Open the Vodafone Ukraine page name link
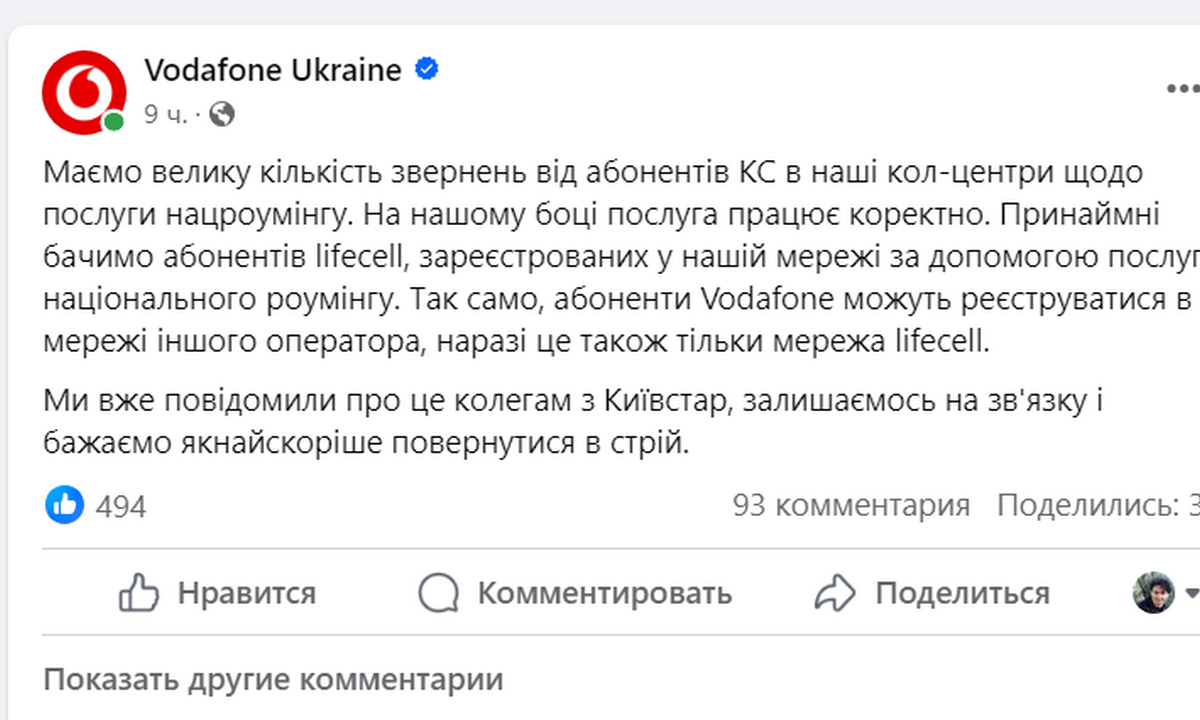The image size is (1200, 720). (x=273, y=70)
